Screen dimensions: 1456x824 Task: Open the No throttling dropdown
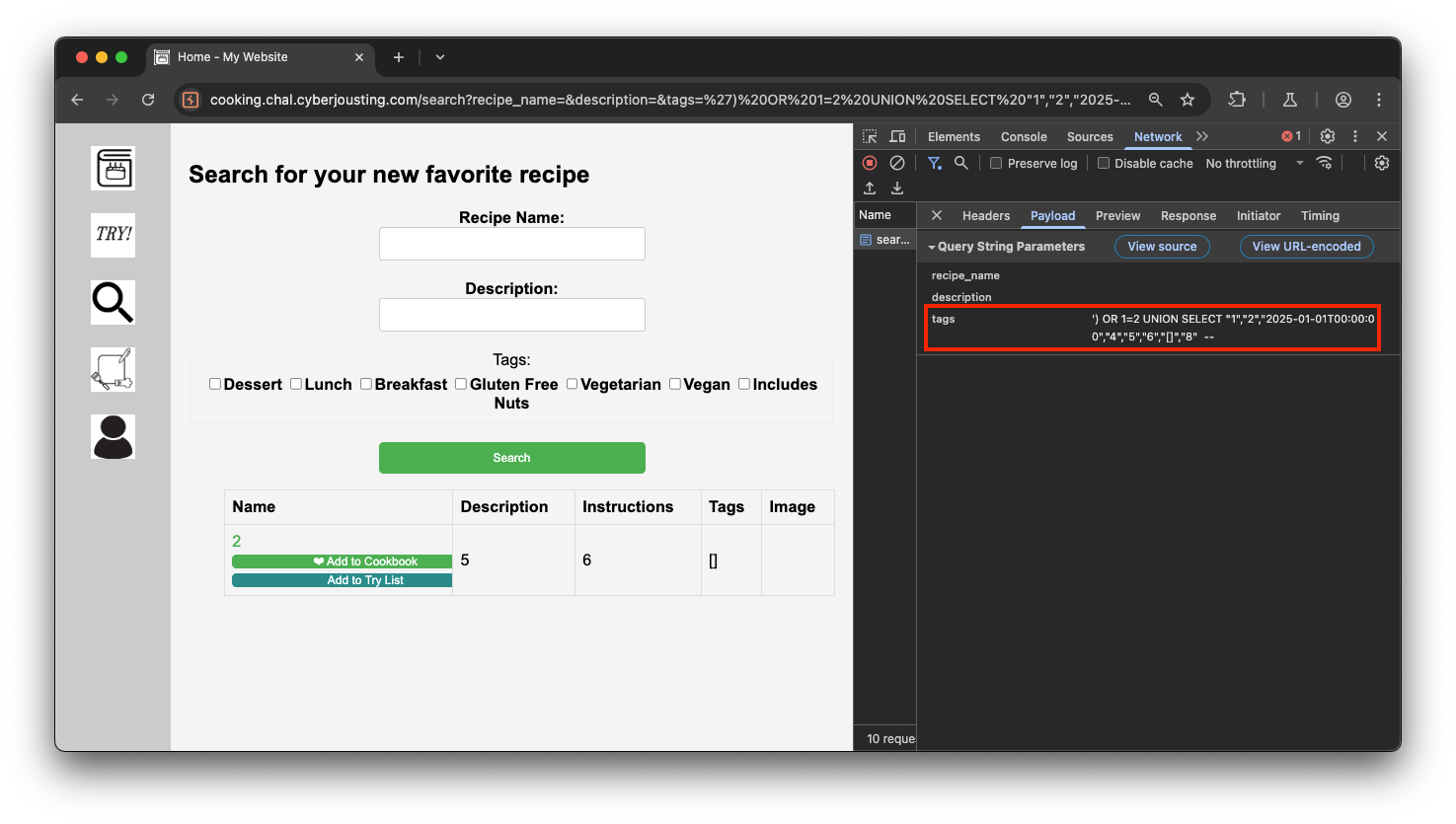[x=1254, y=163]
